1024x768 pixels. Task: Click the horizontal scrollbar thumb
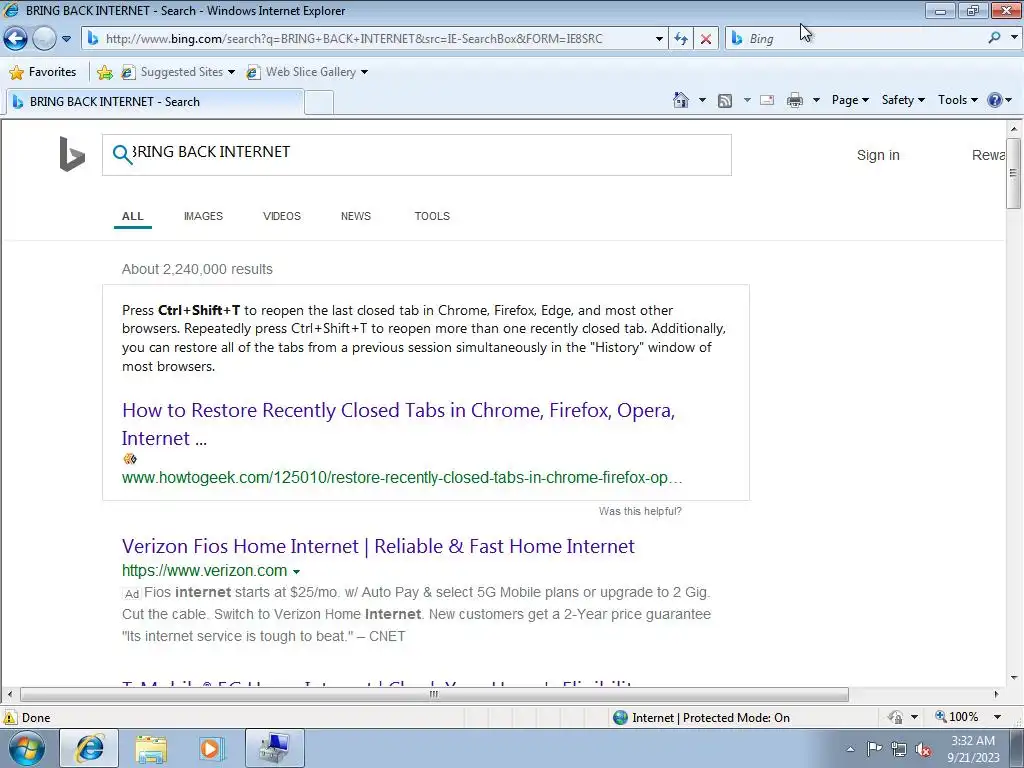tap(434, 694)
